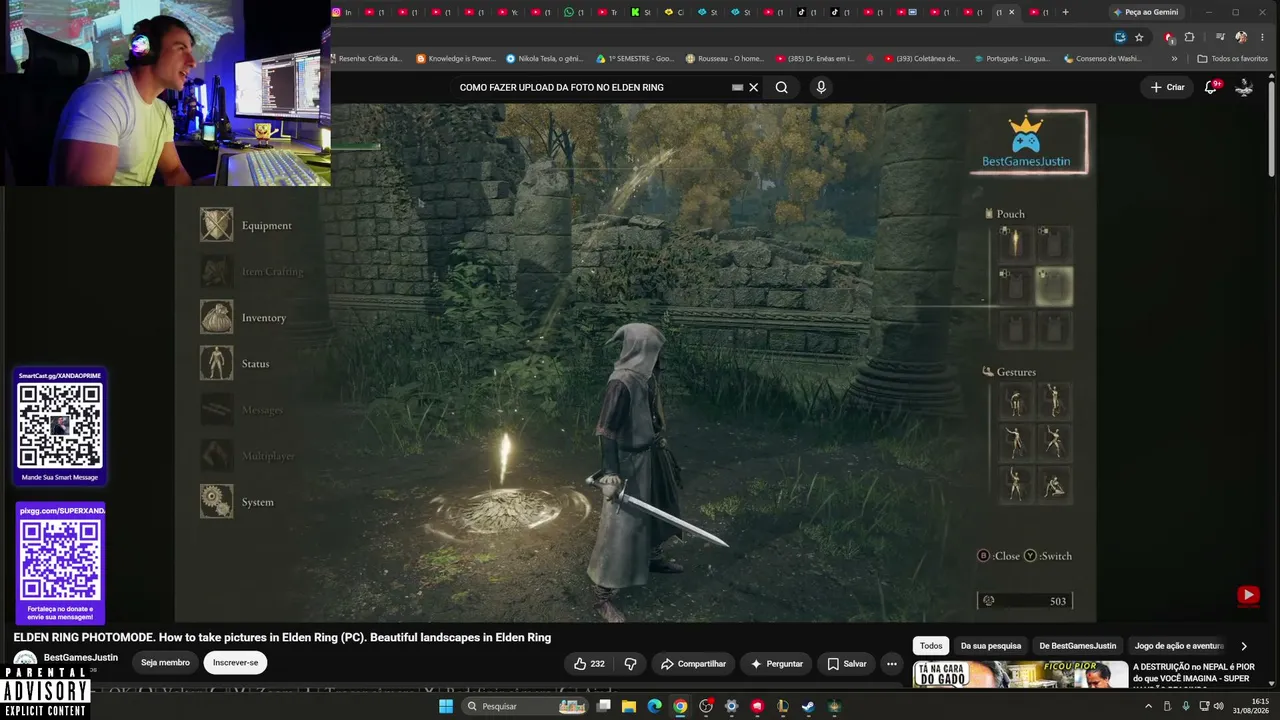Click the red YouTube logo in video corner
1280x720 pixels.
pyautogui.click(x=1248, y=595)
